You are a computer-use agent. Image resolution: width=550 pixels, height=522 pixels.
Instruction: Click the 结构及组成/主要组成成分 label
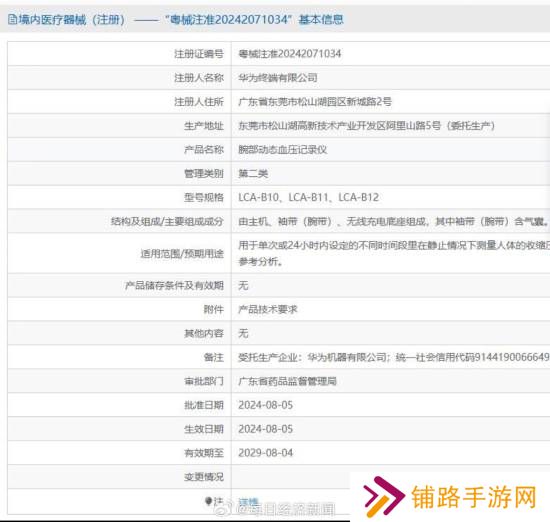point(167,221)
